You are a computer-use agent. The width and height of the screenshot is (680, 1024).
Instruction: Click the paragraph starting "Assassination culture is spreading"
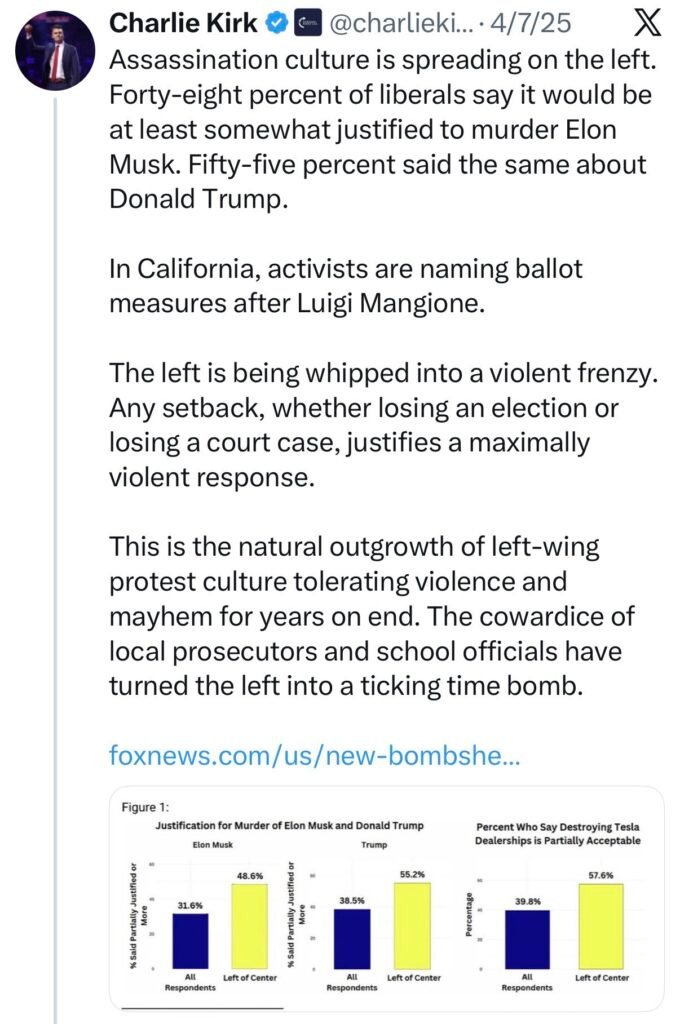point(380,128)
